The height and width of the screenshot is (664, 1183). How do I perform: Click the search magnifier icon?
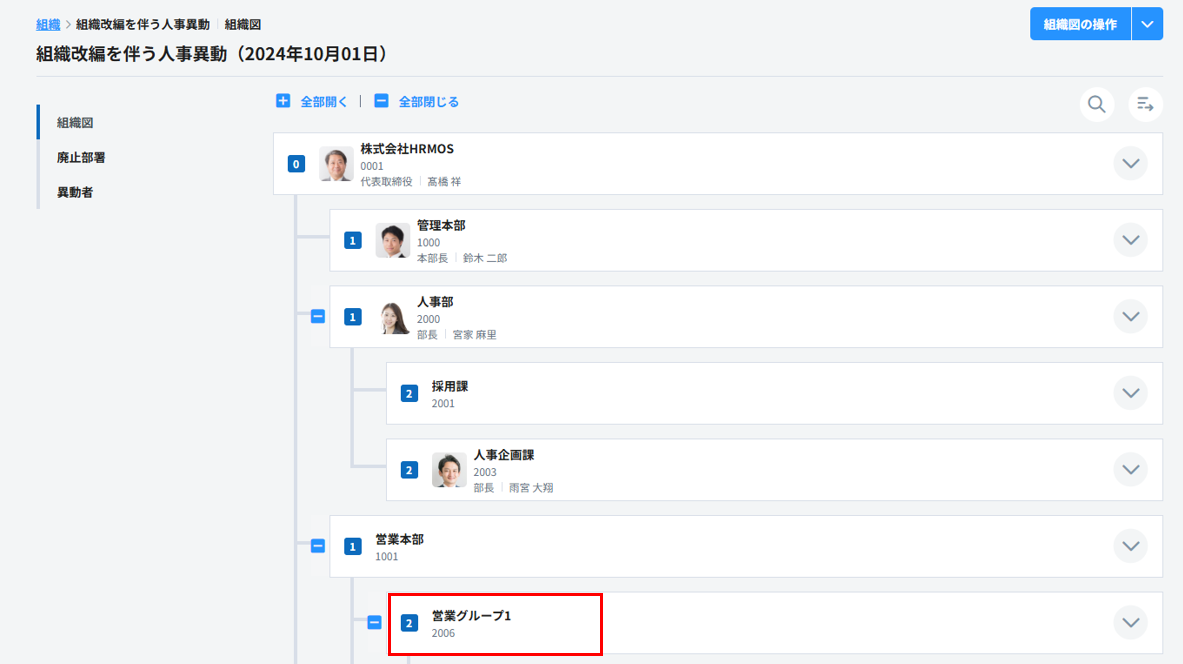[x=1097, y=104]
